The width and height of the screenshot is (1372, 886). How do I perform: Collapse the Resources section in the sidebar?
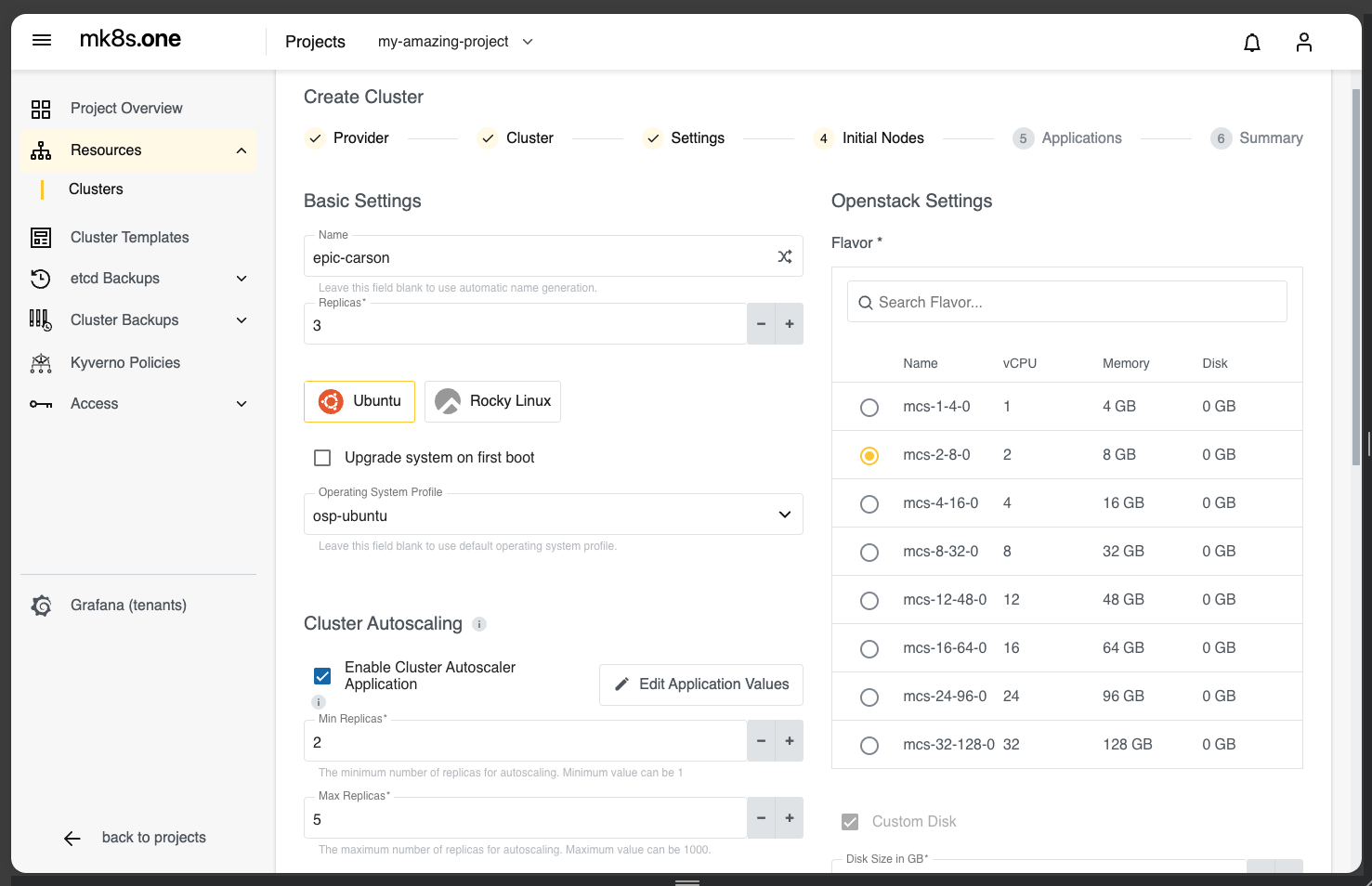(242, 150)
